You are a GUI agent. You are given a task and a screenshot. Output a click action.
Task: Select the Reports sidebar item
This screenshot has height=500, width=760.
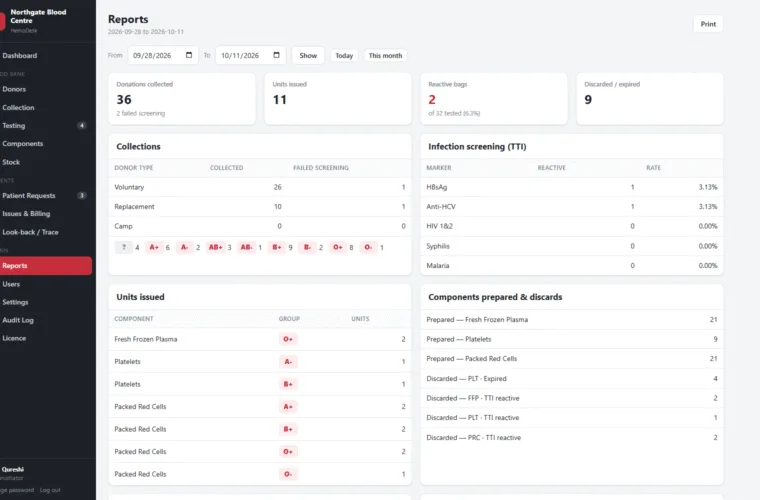[46, 266]
